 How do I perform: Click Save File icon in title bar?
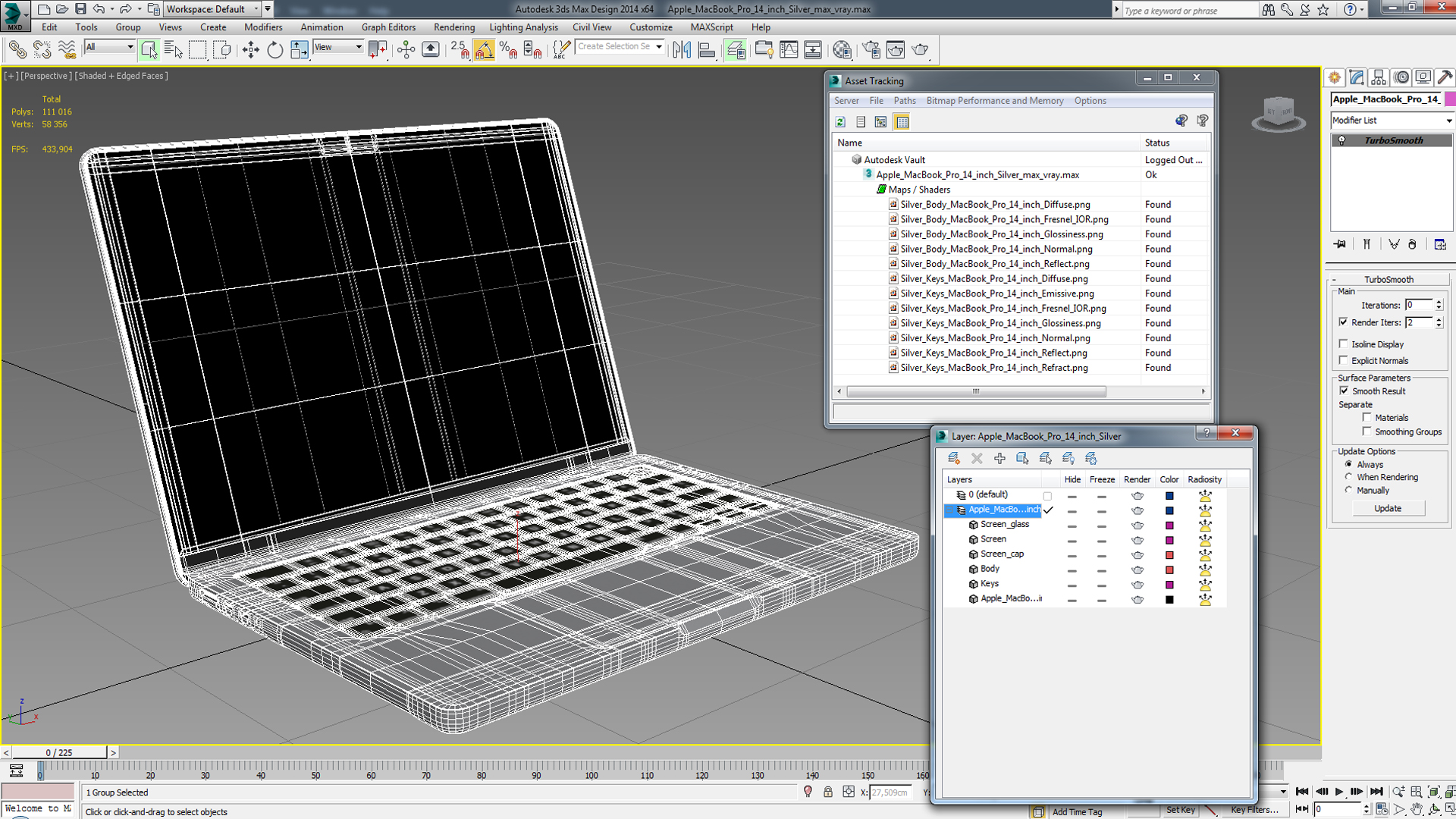pos(80,9)
